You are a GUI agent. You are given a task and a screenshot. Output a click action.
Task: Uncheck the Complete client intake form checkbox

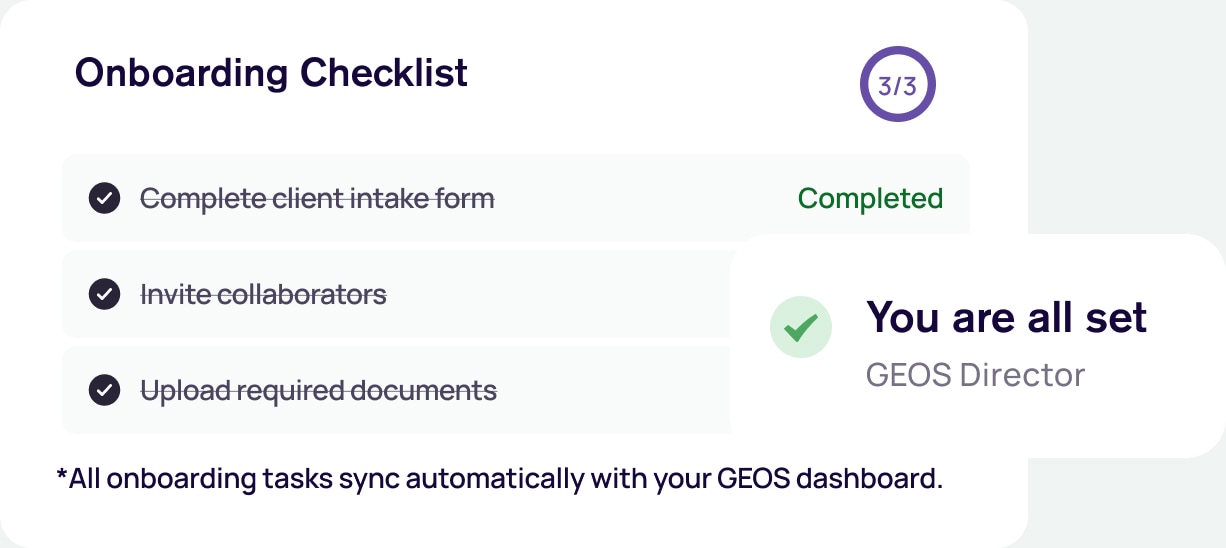pyautogui.click(x=104, y=199)
